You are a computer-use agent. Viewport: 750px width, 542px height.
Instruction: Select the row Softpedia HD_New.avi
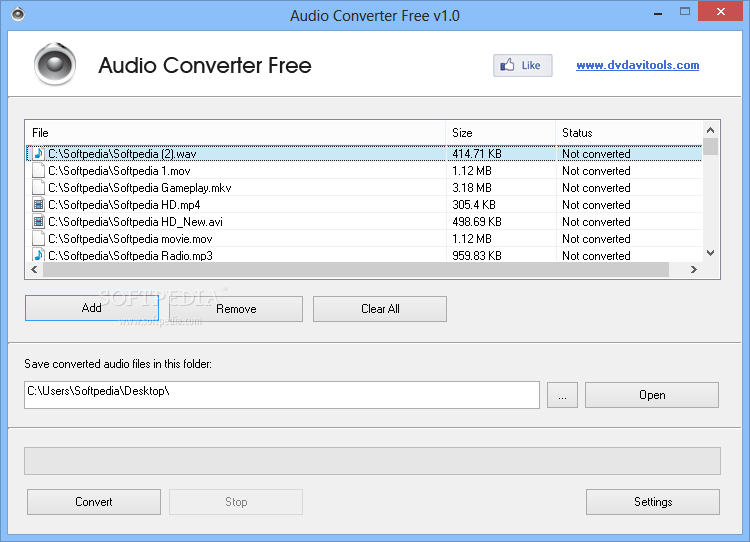click(364, 221)
